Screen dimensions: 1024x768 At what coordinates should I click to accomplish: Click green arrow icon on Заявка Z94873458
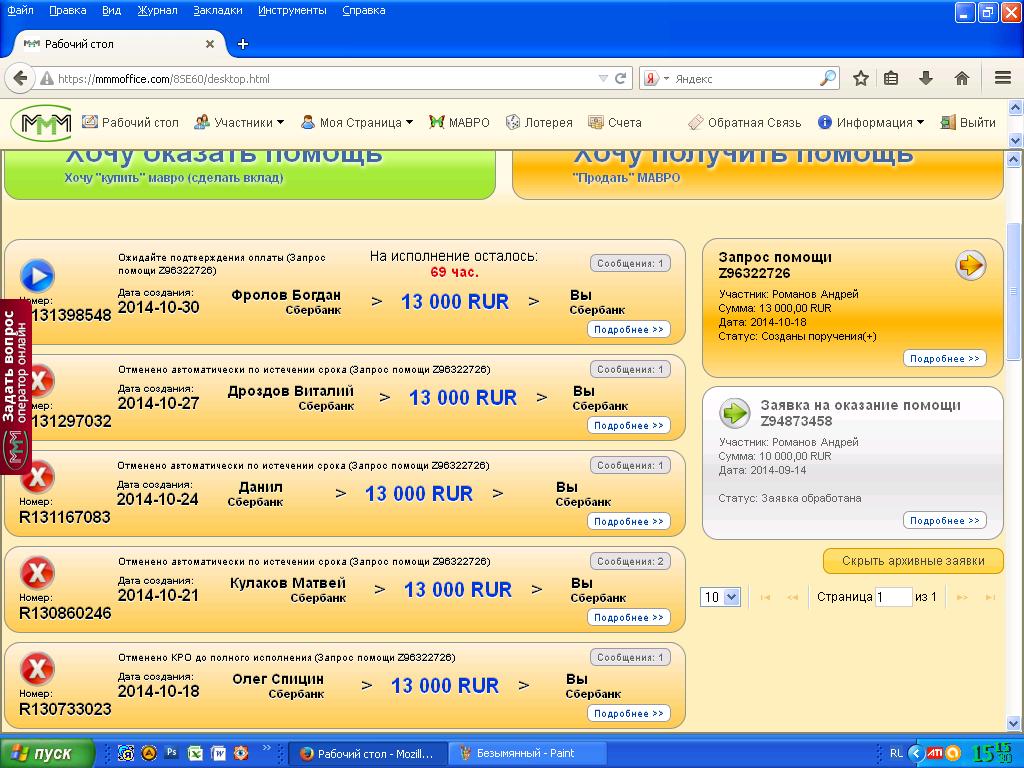pos(735,412)
